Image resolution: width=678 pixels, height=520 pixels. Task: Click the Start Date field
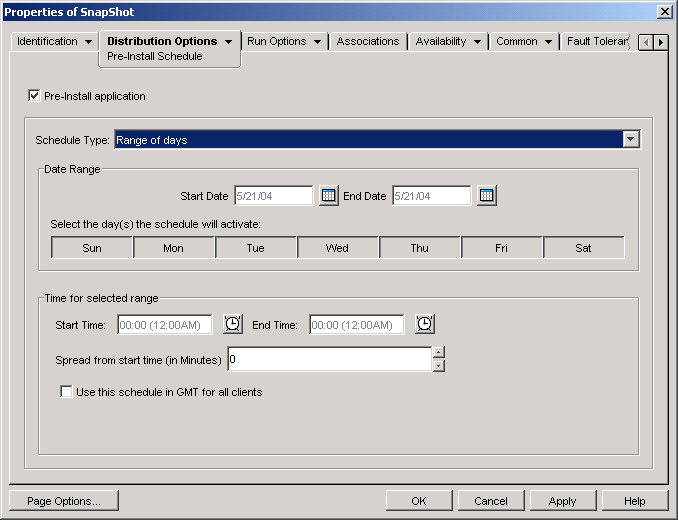tap(274, 196)
